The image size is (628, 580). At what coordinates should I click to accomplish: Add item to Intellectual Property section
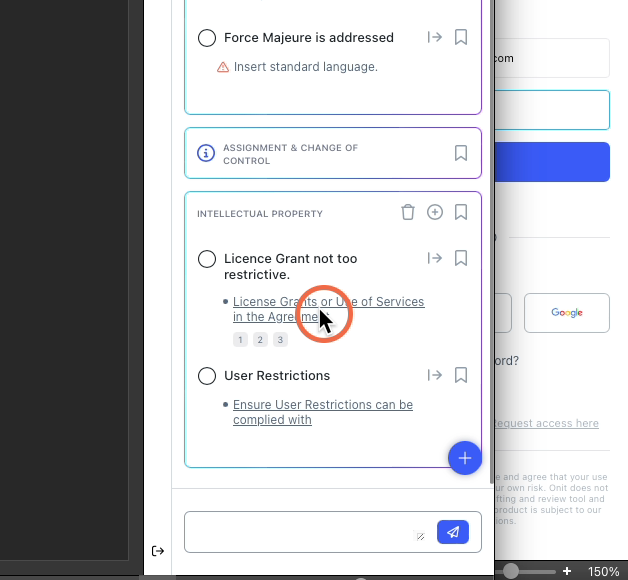[x=435, y=212]
